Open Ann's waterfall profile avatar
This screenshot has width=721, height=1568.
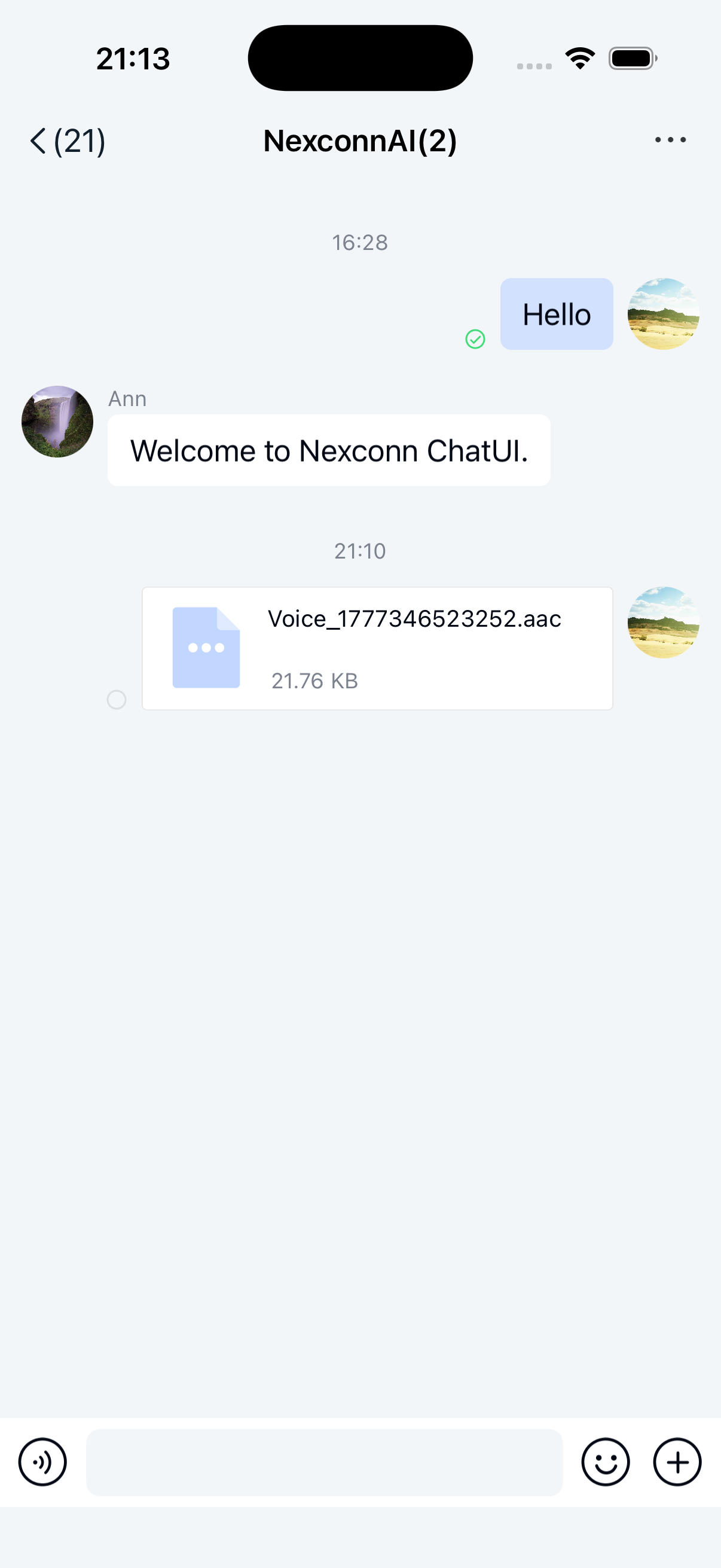[57, 420]
